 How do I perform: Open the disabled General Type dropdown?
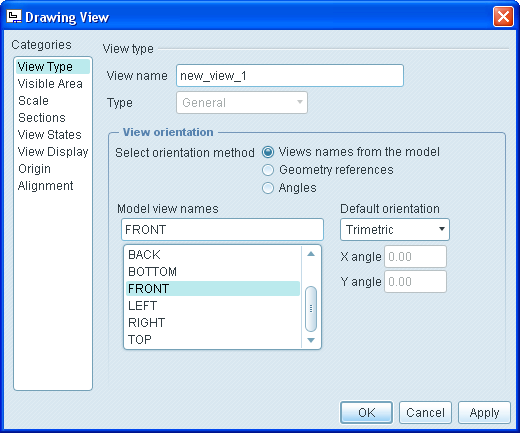[x=242, y=102]
